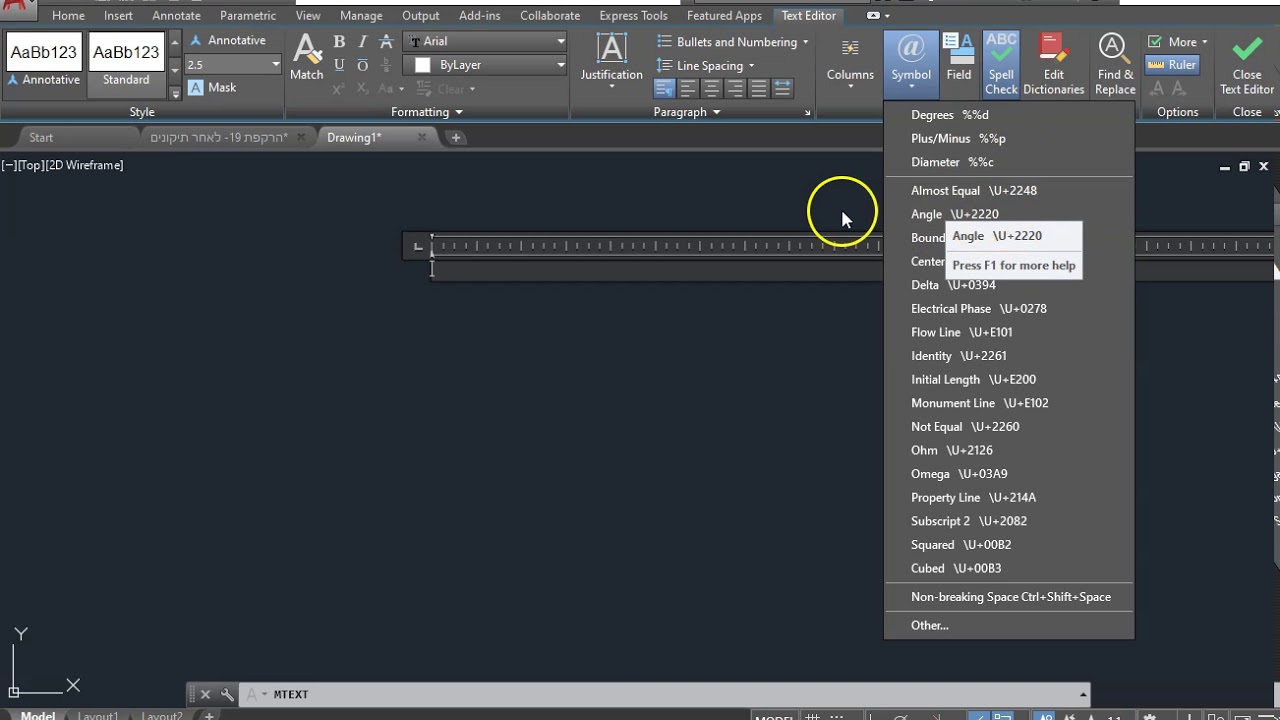Click the ByLayer white color swatch

pyautogui.click(x=422, y=65)
